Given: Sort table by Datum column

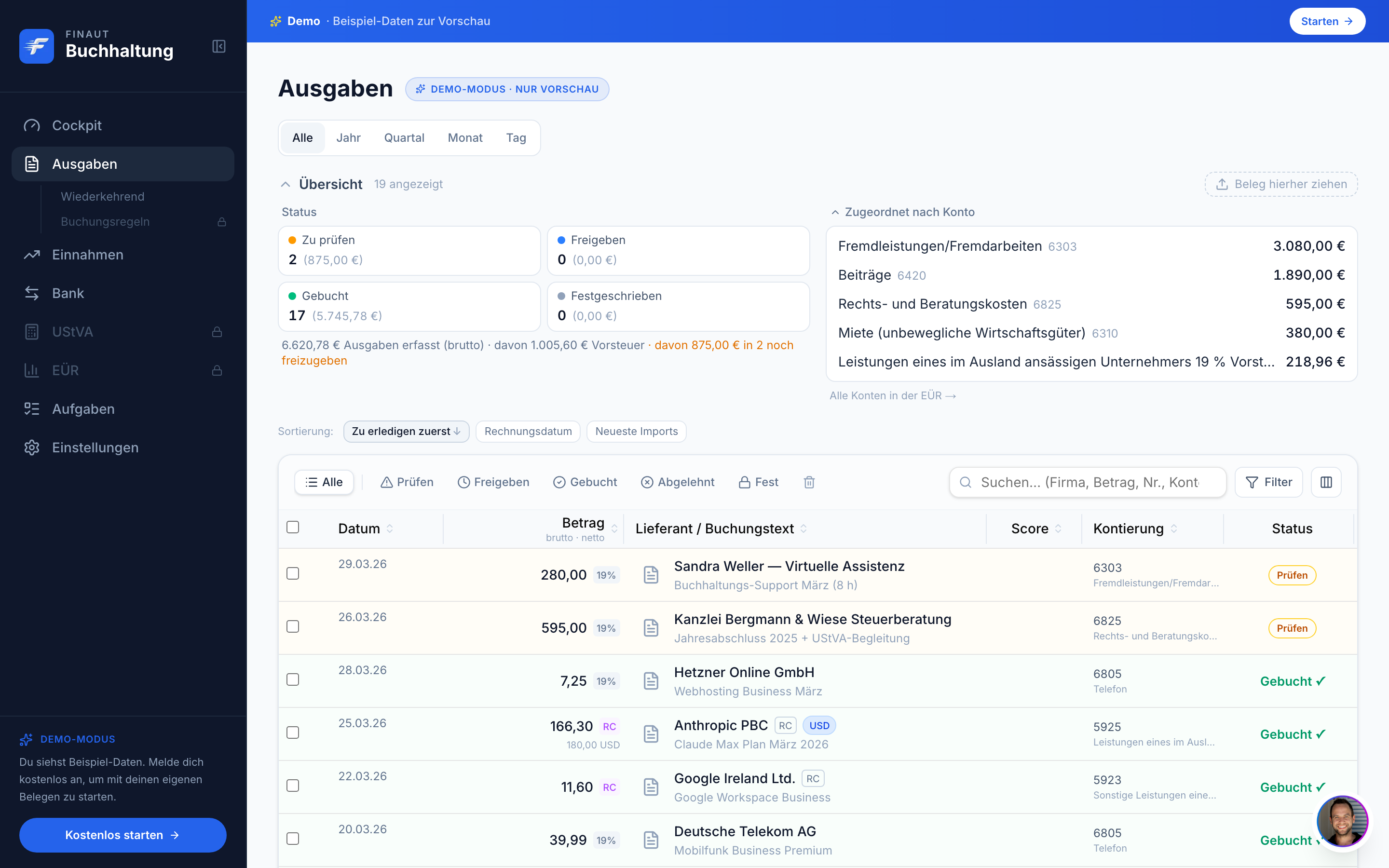Looking at the screenshot, I should (x=366, y=529).
